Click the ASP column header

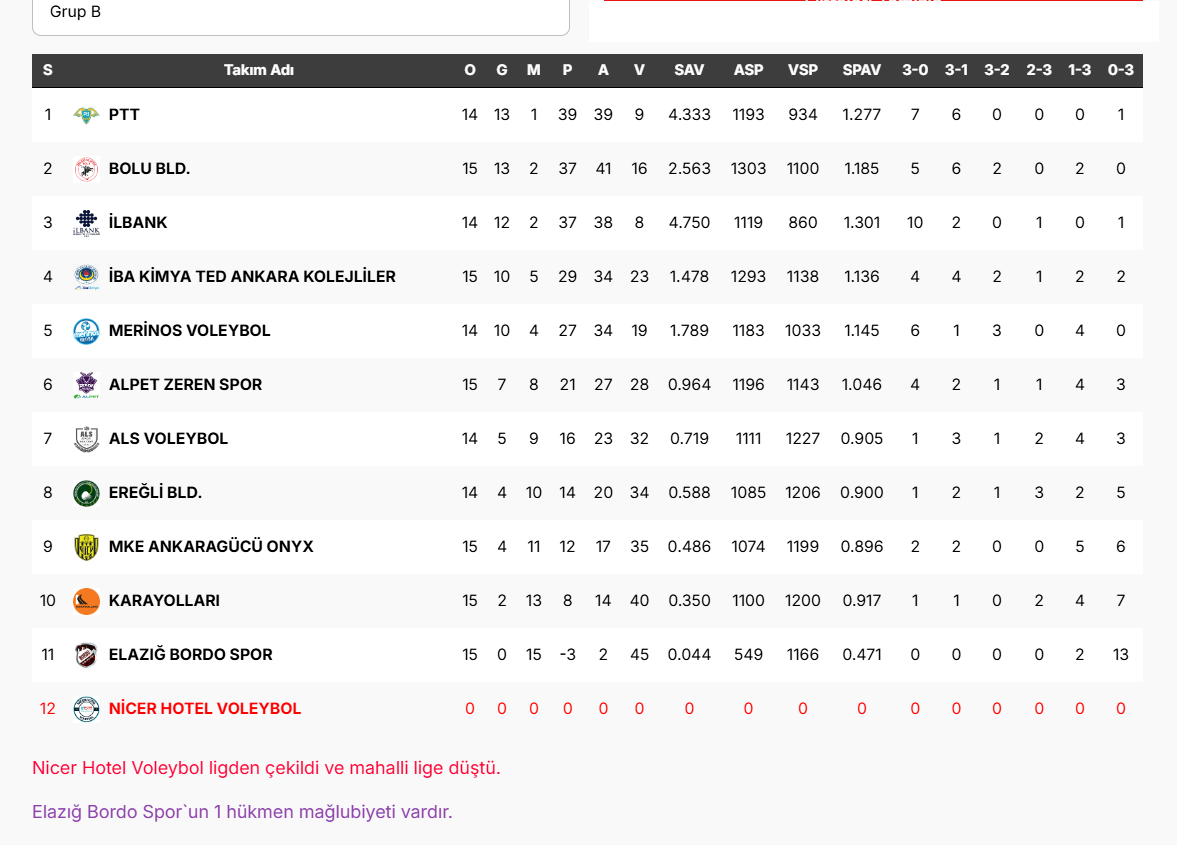click(748, 71)
